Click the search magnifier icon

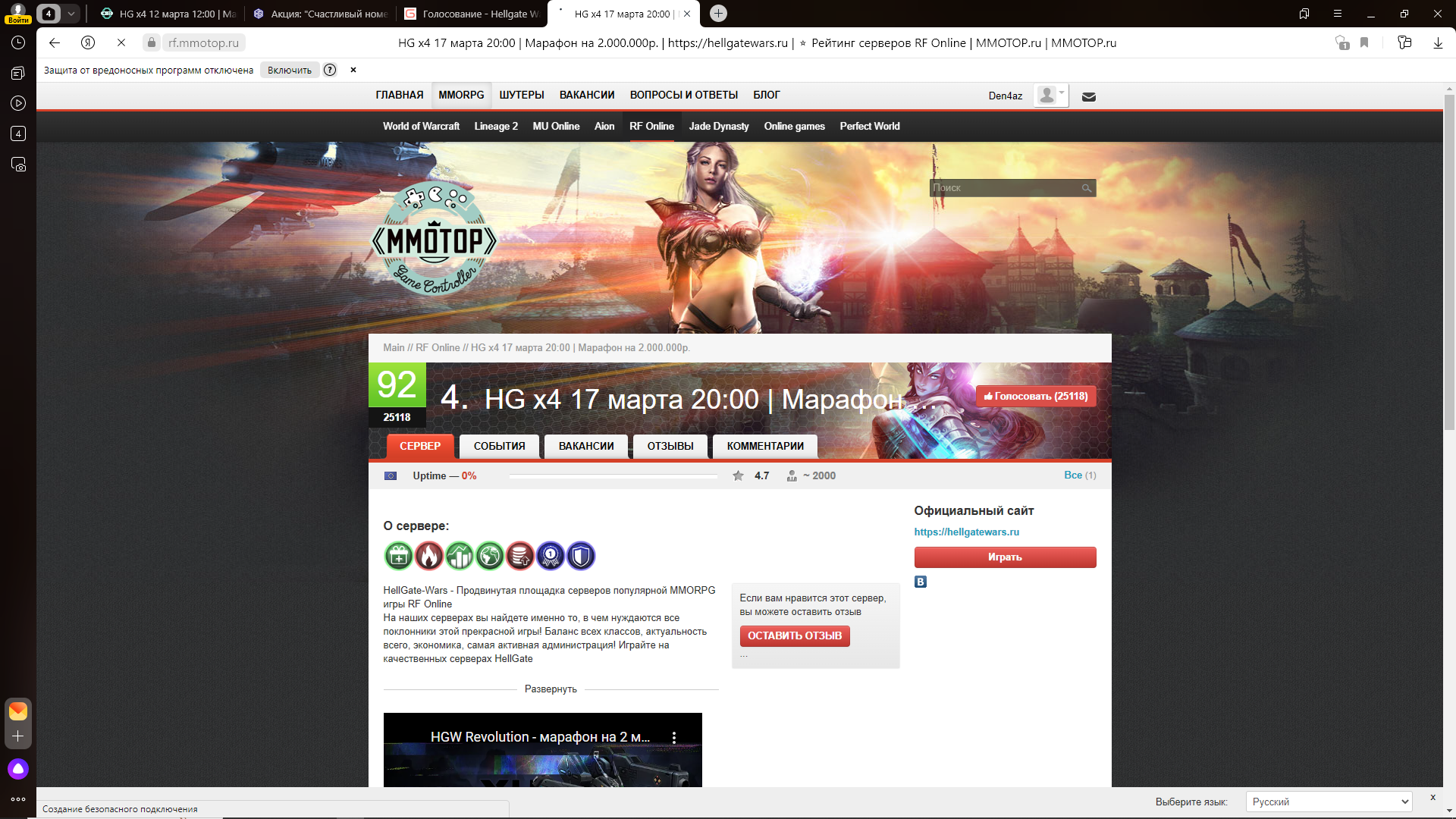[1087, 188]
